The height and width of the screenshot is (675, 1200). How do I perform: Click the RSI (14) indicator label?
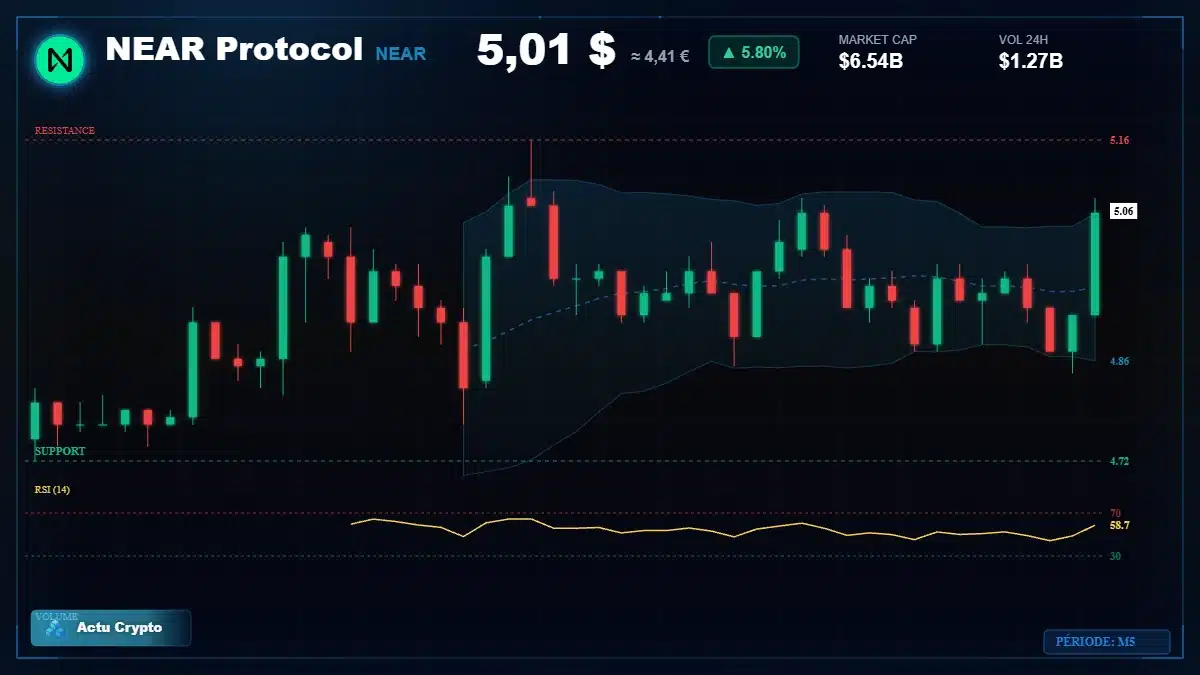52,490
